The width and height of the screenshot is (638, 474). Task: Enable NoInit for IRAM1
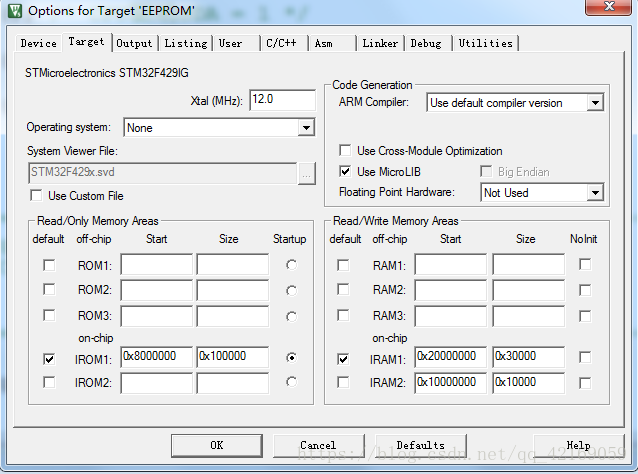[585, 357]
